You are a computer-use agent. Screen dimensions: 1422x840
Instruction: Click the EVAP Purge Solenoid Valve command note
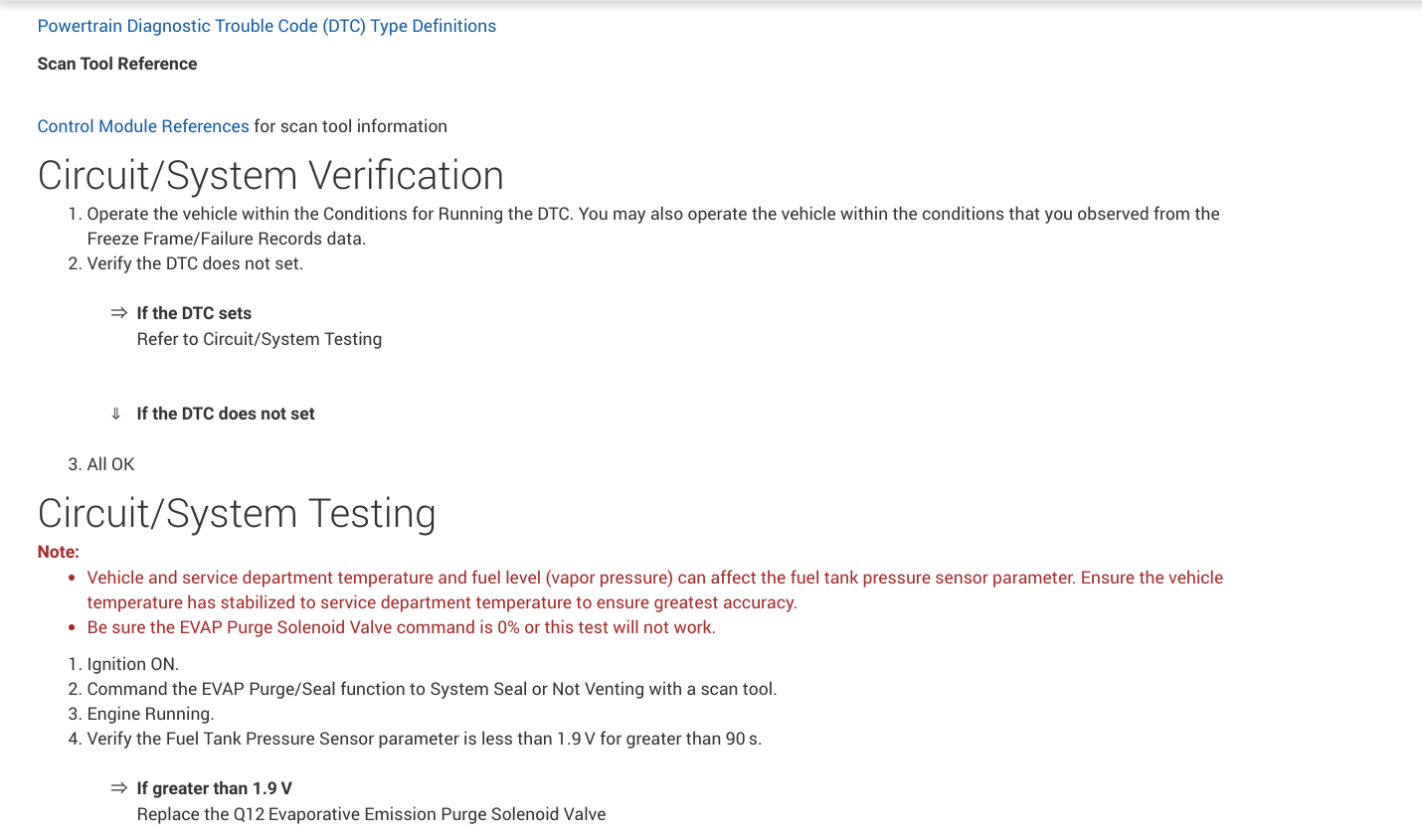coord(401,627)
